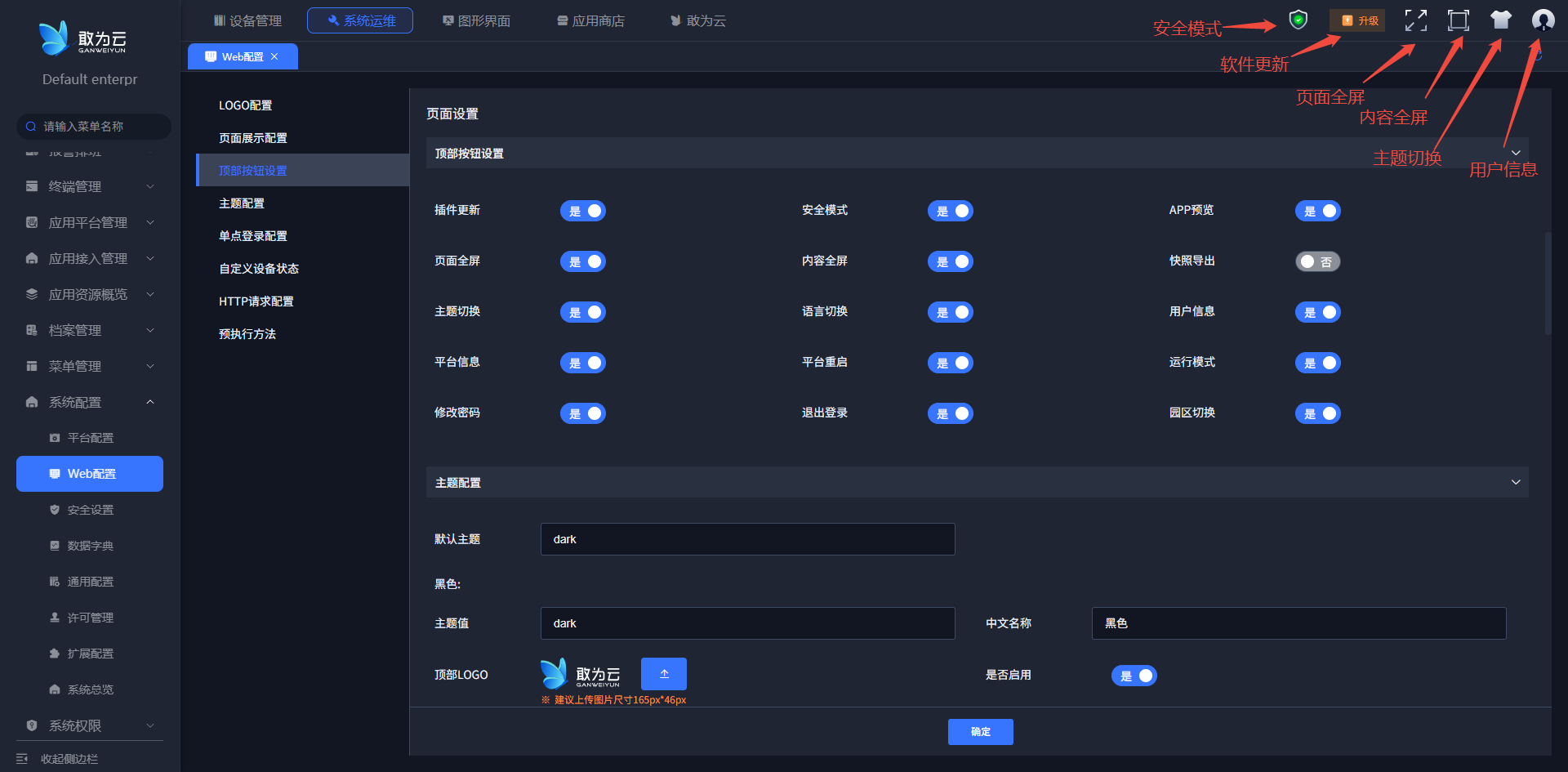Toggle the 退出登录 switch

click(x=951, y=413)
